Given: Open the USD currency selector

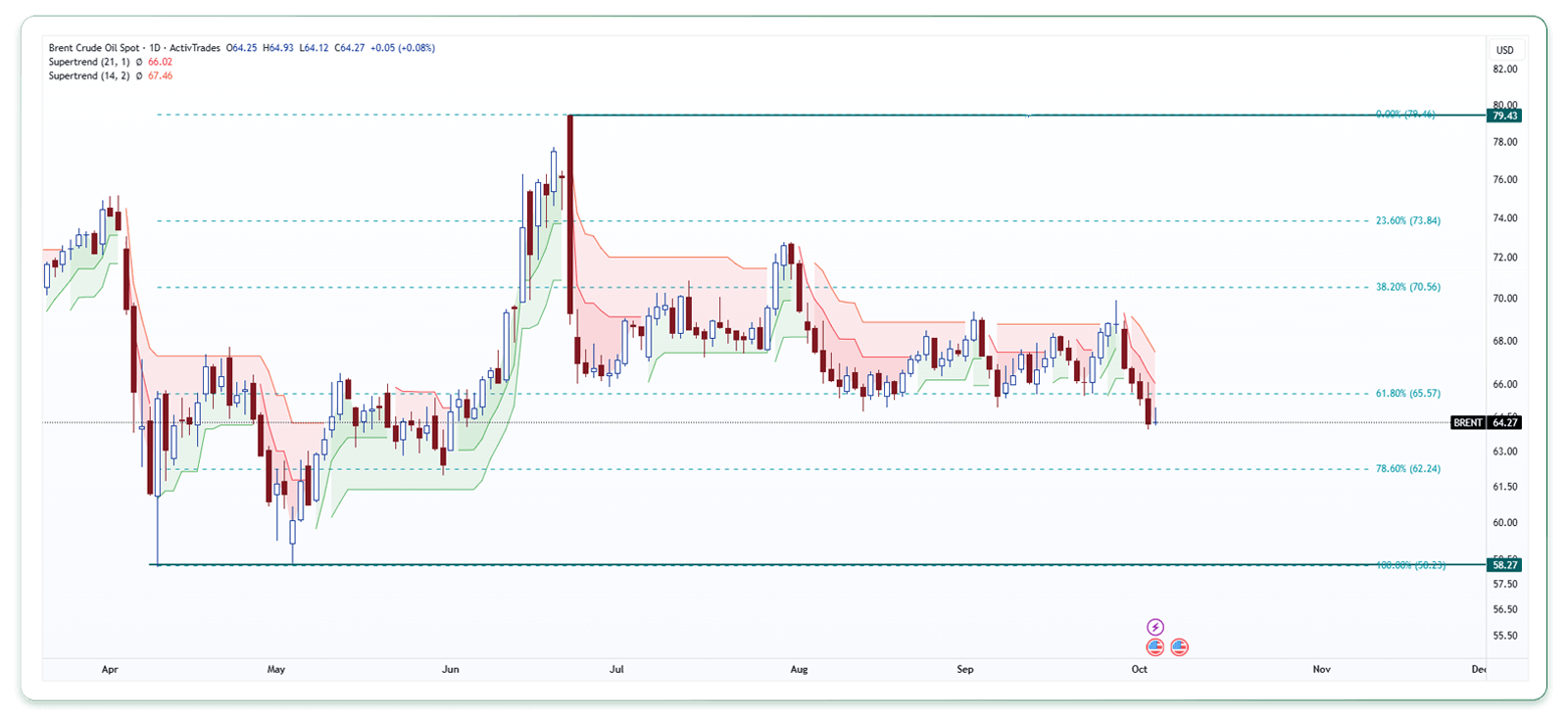Looking at the screenshot, I should click(1504, 50).
